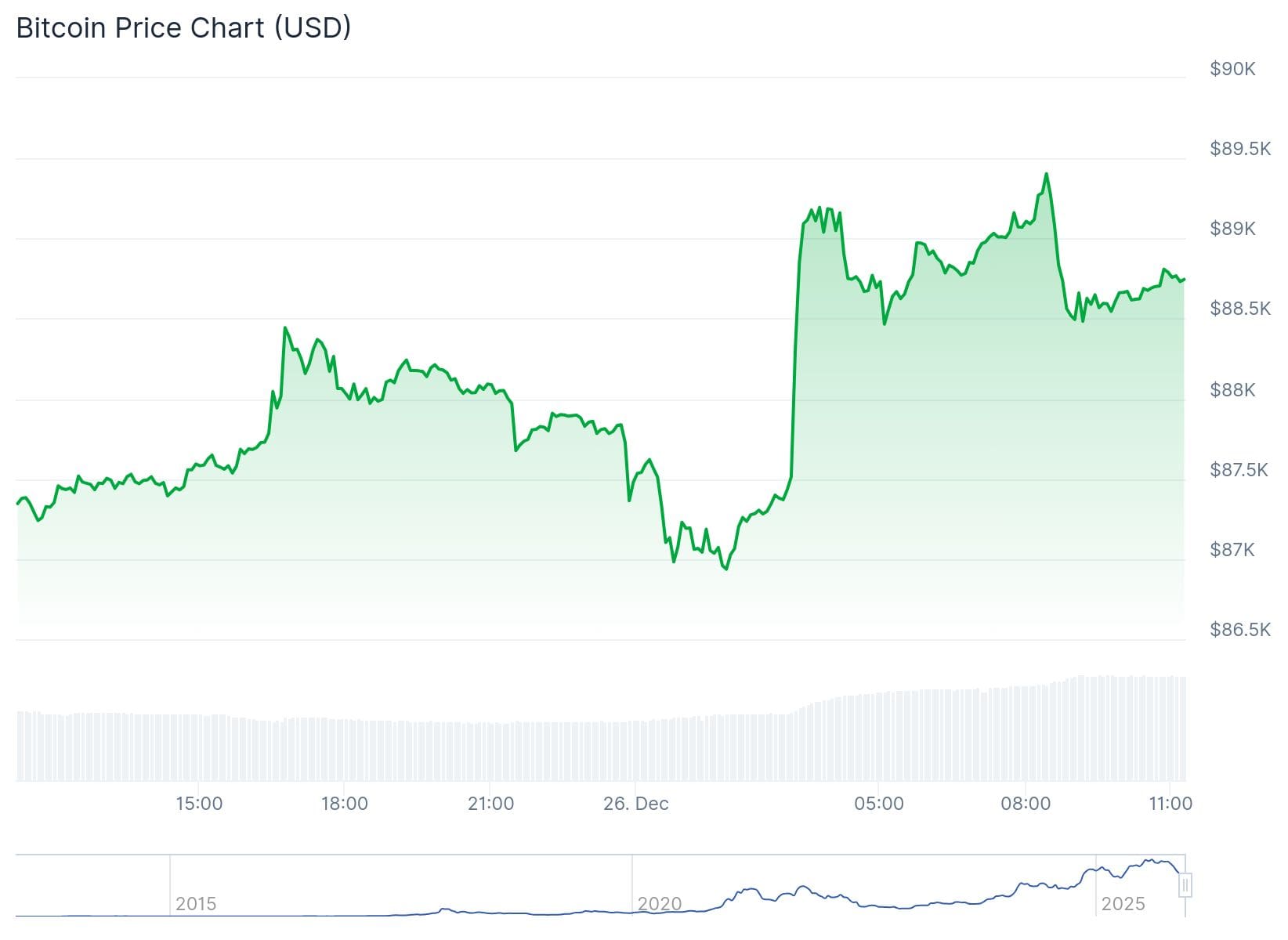Click the 2025 label in navigator
This screenshot has width=1288, height=940.
(x=1123, y=904)
